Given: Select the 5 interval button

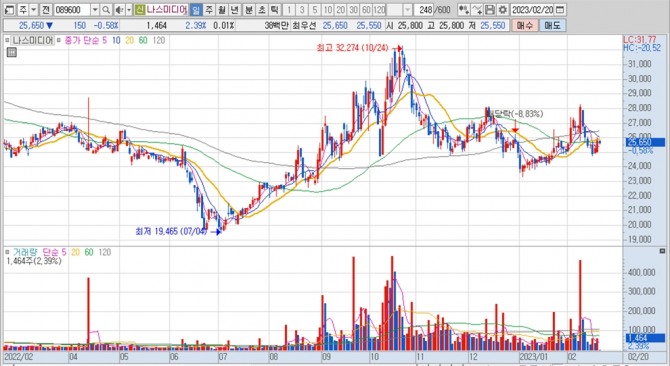Looking at the screenshot, I should tap(315, 9).
